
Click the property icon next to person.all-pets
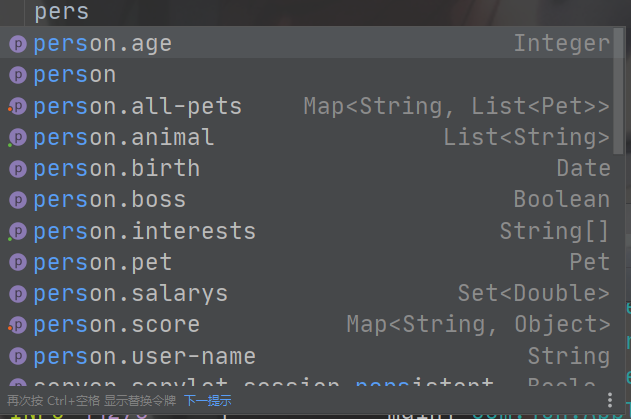click(17, 107)
